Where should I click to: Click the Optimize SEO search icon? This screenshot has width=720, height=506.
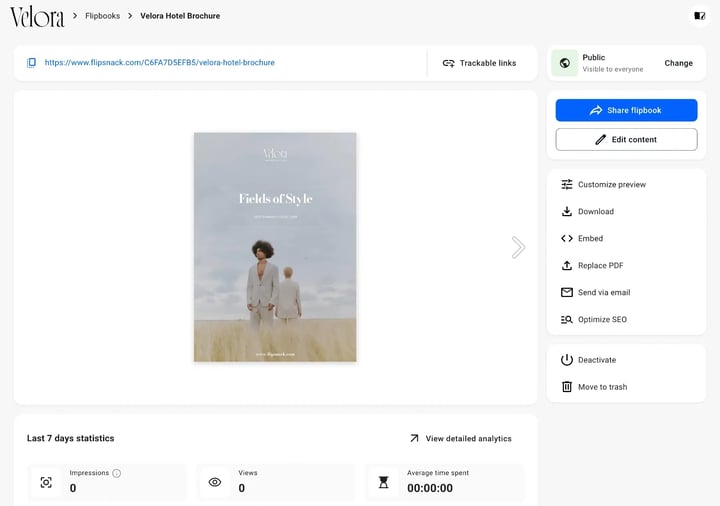tap(567, 320)
